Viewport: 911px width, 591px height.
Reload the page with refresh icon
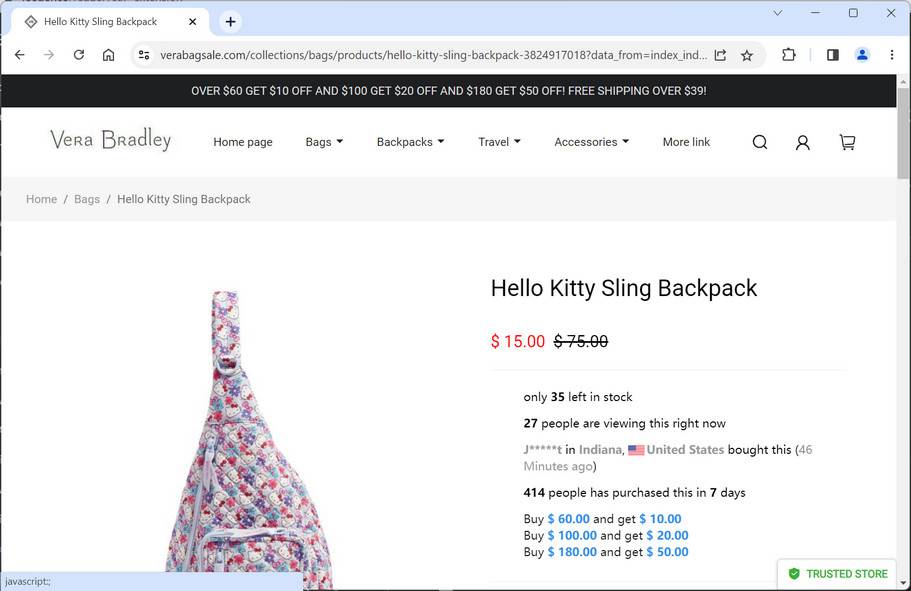(79, 55)
